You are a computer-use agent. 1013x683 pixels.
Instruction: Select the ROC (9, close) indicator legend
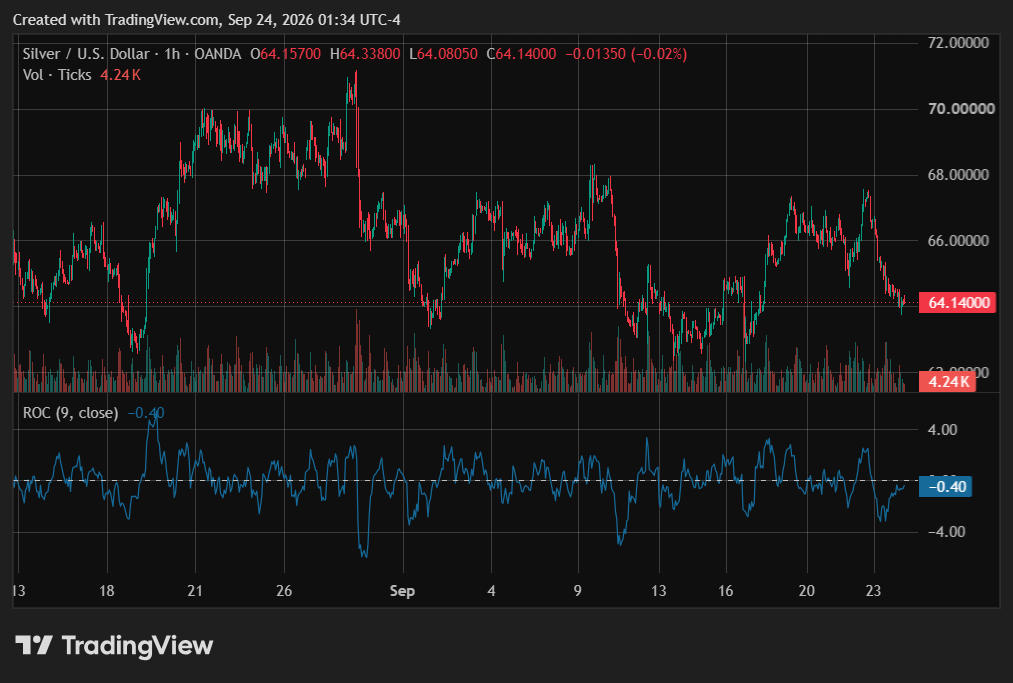pos(70,412)
